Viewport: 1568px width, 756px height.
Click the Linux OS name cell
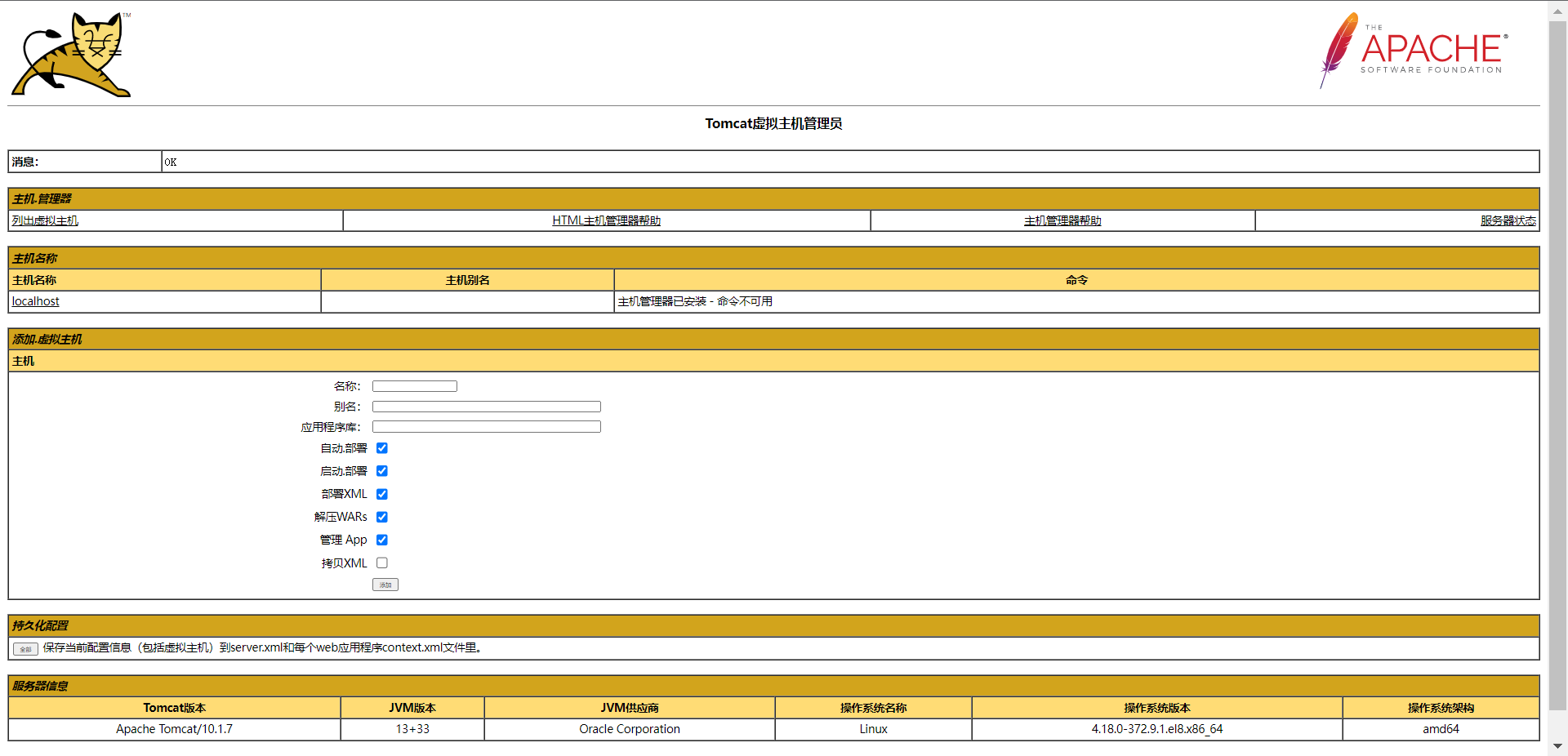point(873,729)
